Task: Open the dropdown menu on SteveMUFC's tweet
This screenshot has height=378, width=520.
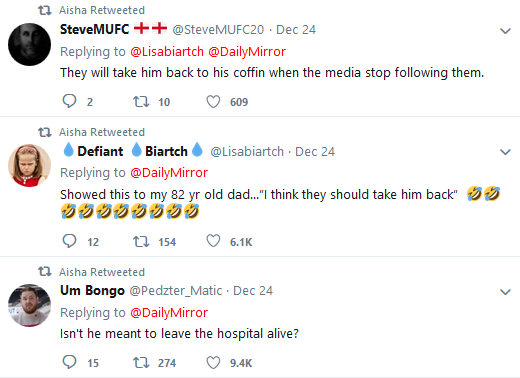Action: point(505,31)
